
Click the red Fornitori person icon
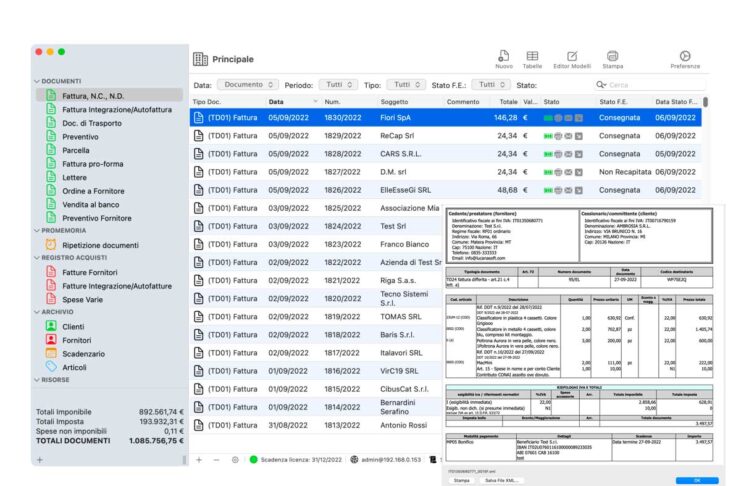[51, 339]
